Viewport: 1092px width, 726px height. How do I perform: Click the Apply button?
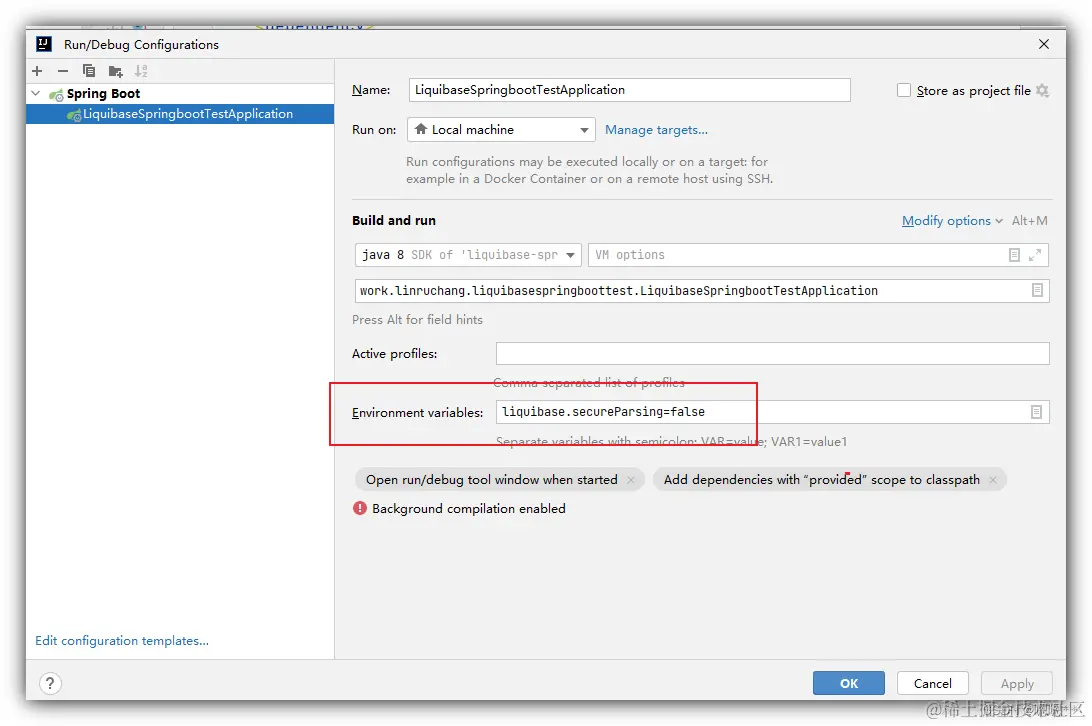(1017, 683)
